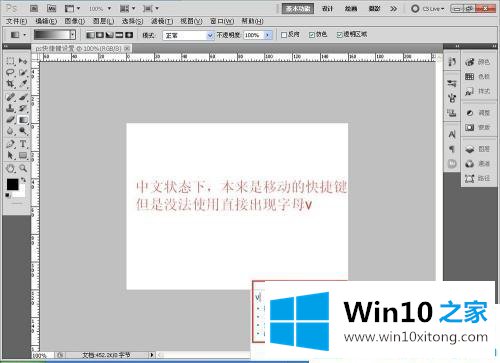This screenshot has width=500, height=363.
Task: Select the Clone Stamp tool
Action: coord(10,108)
